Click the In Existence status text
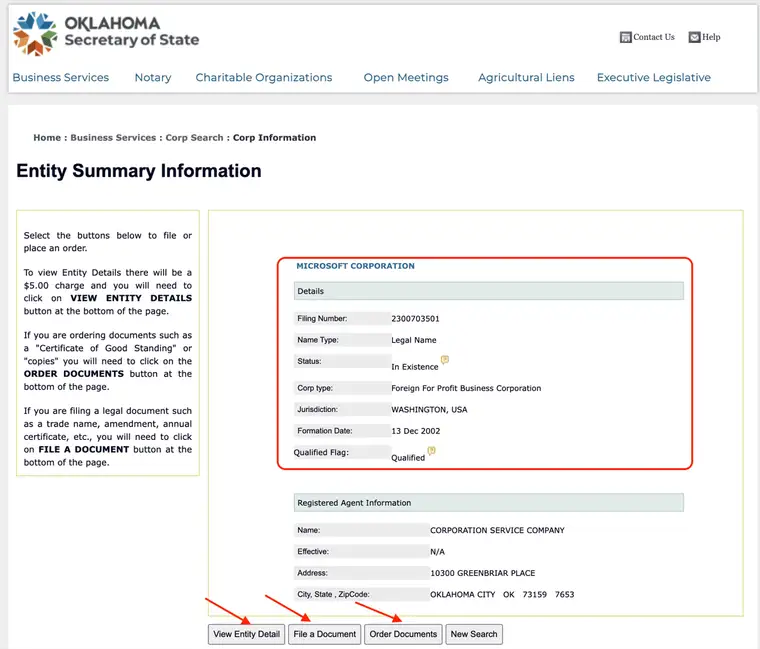760x649 pixels. coord(415,367)
